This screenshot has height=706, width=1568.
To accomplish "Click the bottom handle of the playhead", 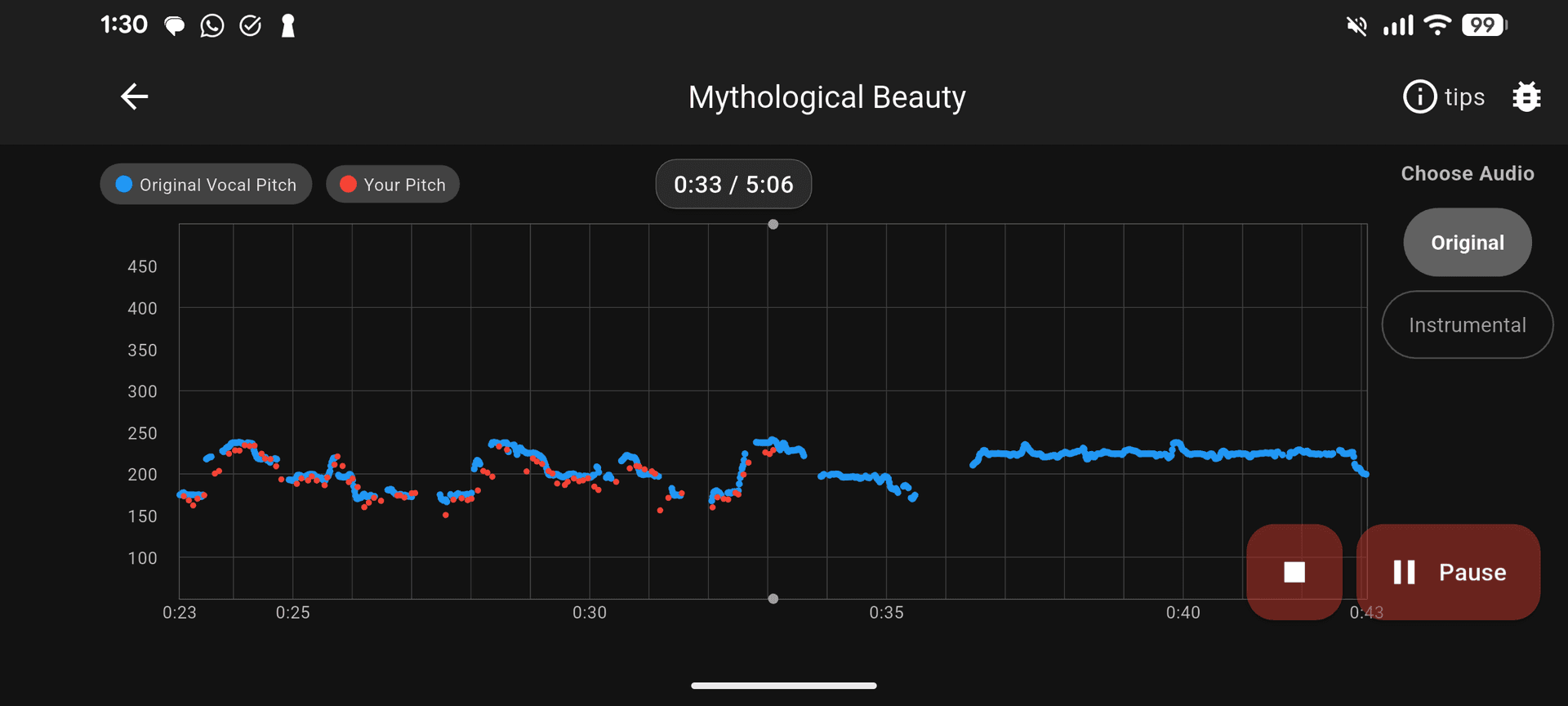I will click(x=773, y=599).
